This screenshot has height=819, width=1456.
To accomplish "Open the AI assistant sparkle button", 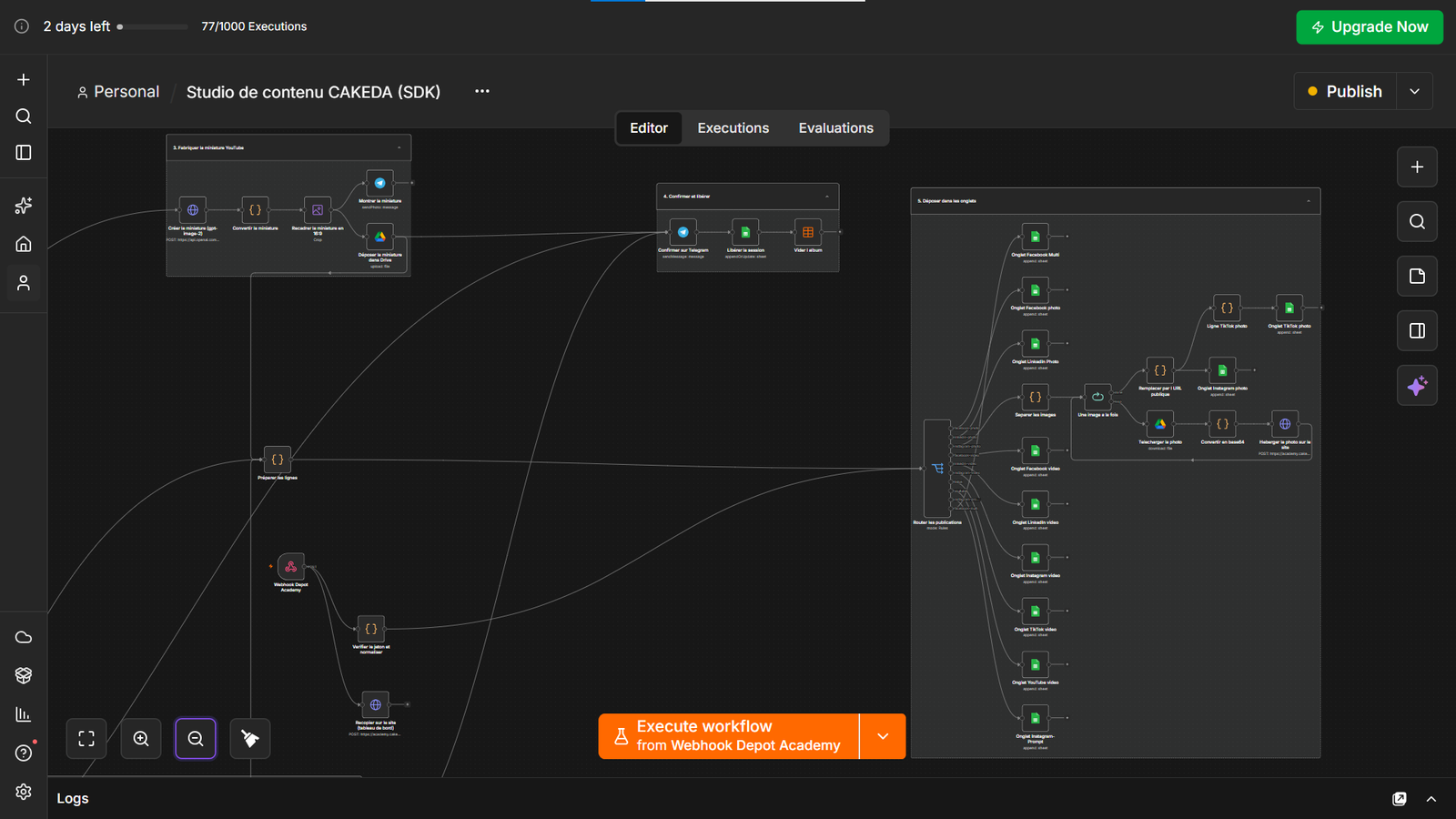I will (x=1417, y=386).
